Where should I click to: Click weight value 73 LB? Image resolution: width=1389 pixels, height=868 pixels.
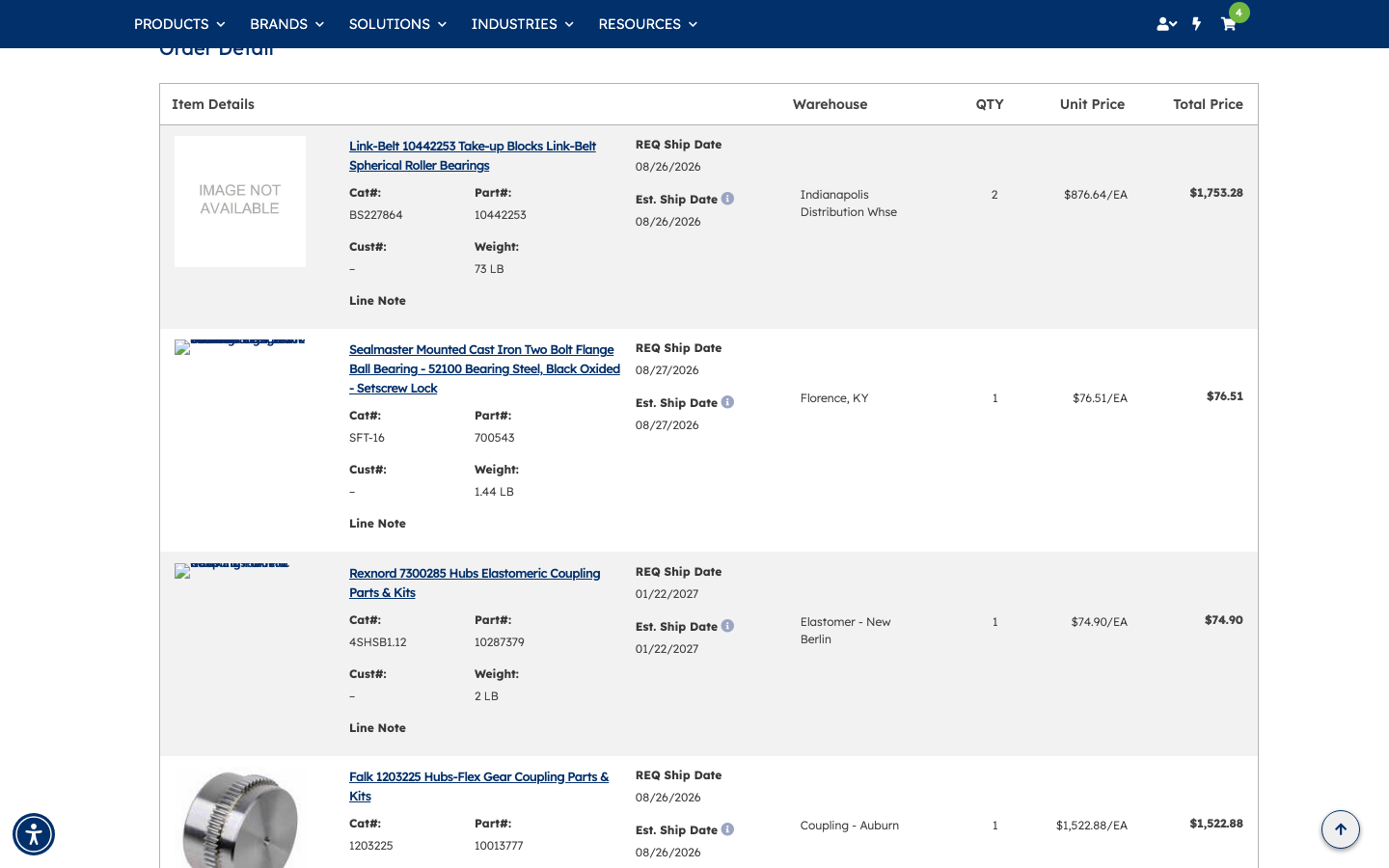click(x=489, y=269)
